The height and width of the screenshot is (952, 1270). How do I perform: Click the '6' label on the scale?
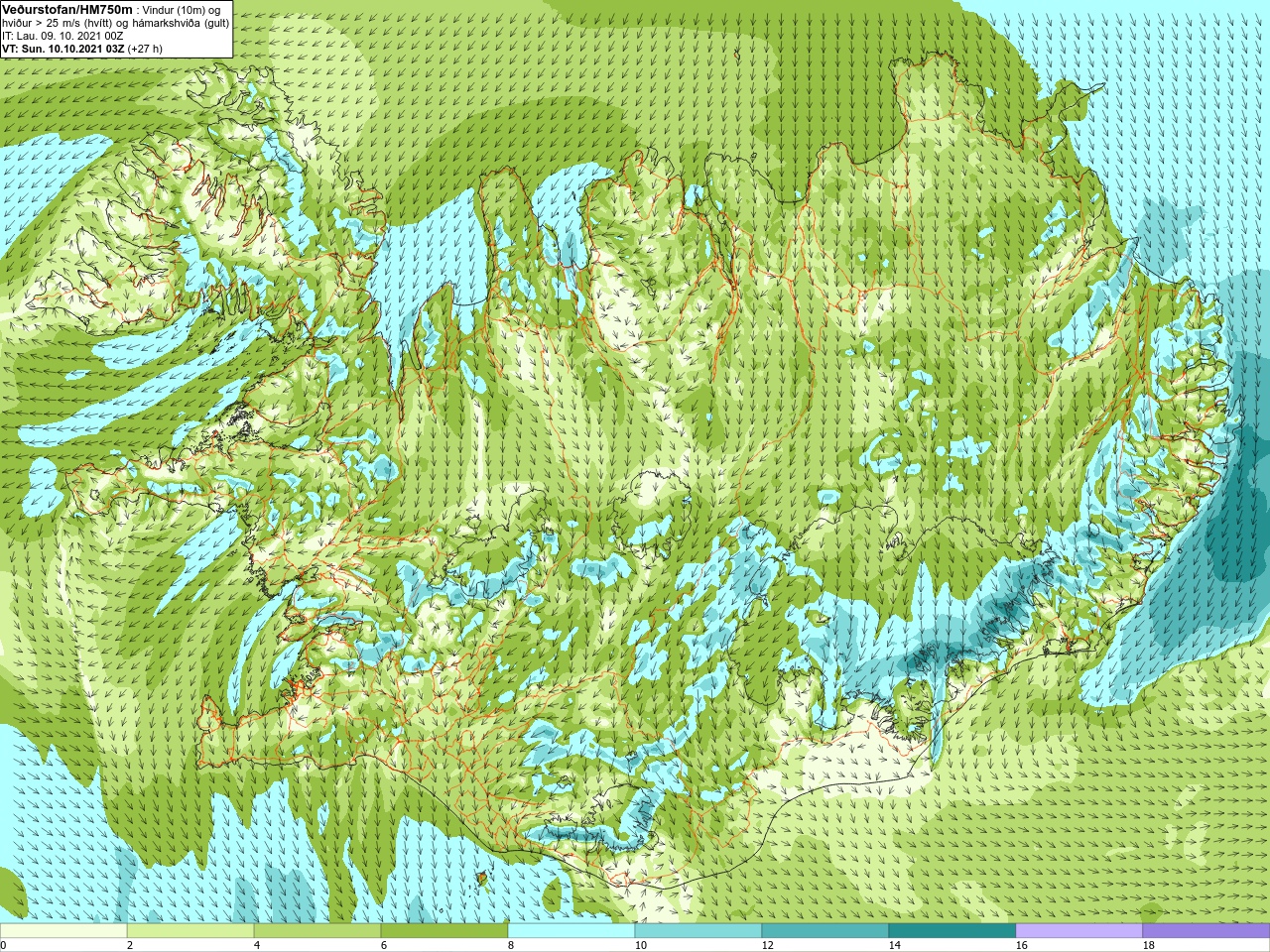click(384, 946)
